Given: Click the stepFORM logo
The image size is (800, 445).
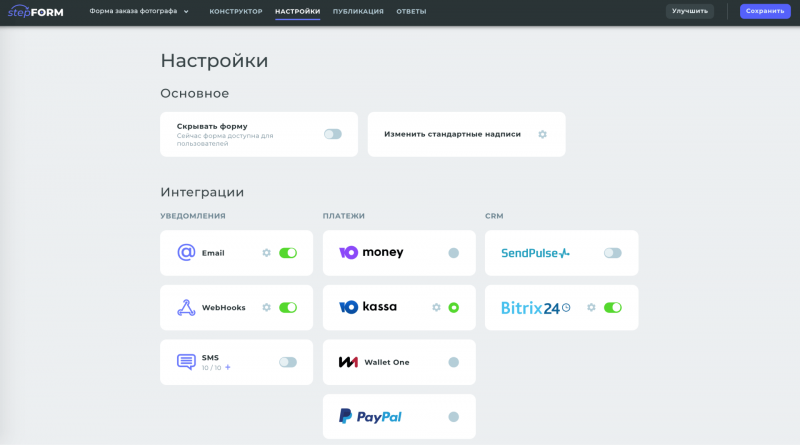Looking at the screenshot, I should pyautogui.click(x=36, y=11).
